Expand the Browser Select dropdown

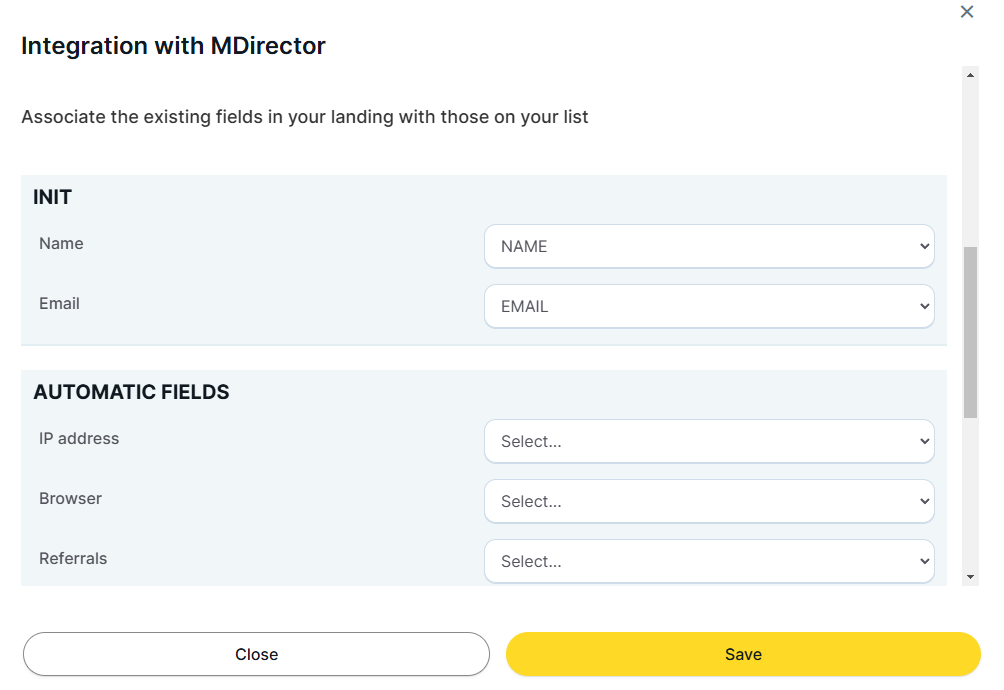709,501
